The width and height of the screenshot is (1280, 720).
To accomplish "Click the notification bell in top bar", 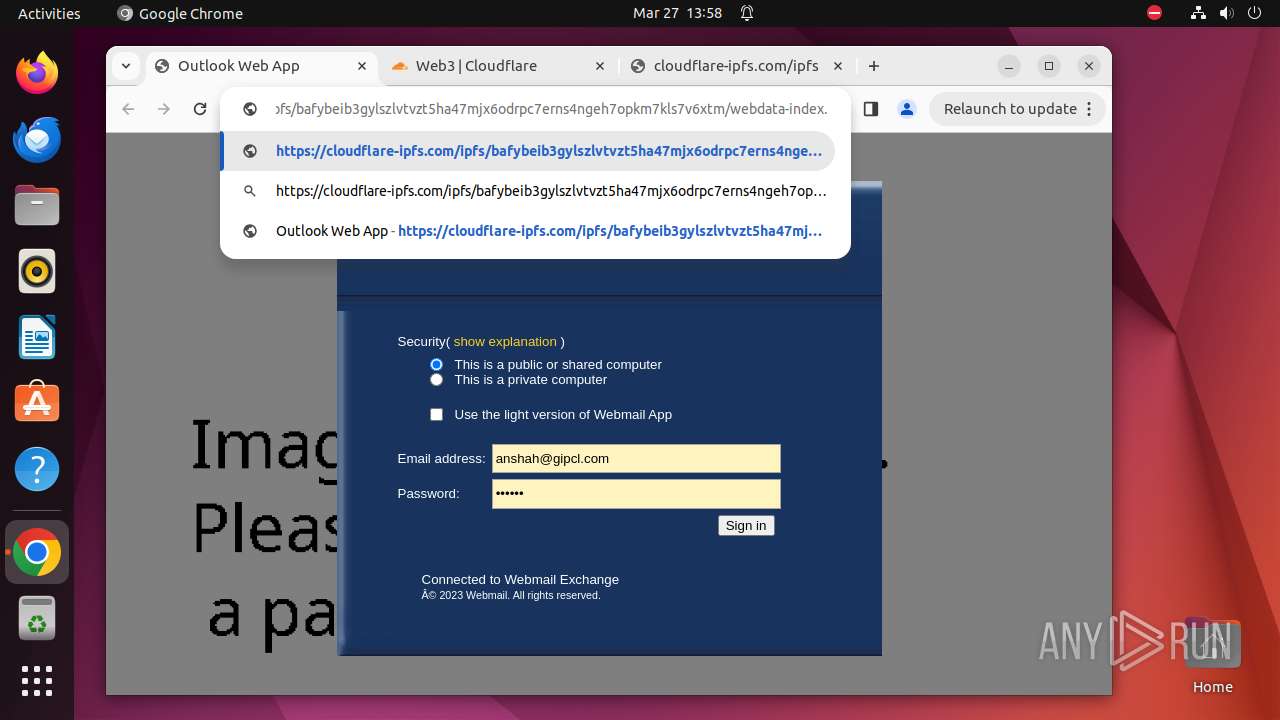I will coord(747,13).
